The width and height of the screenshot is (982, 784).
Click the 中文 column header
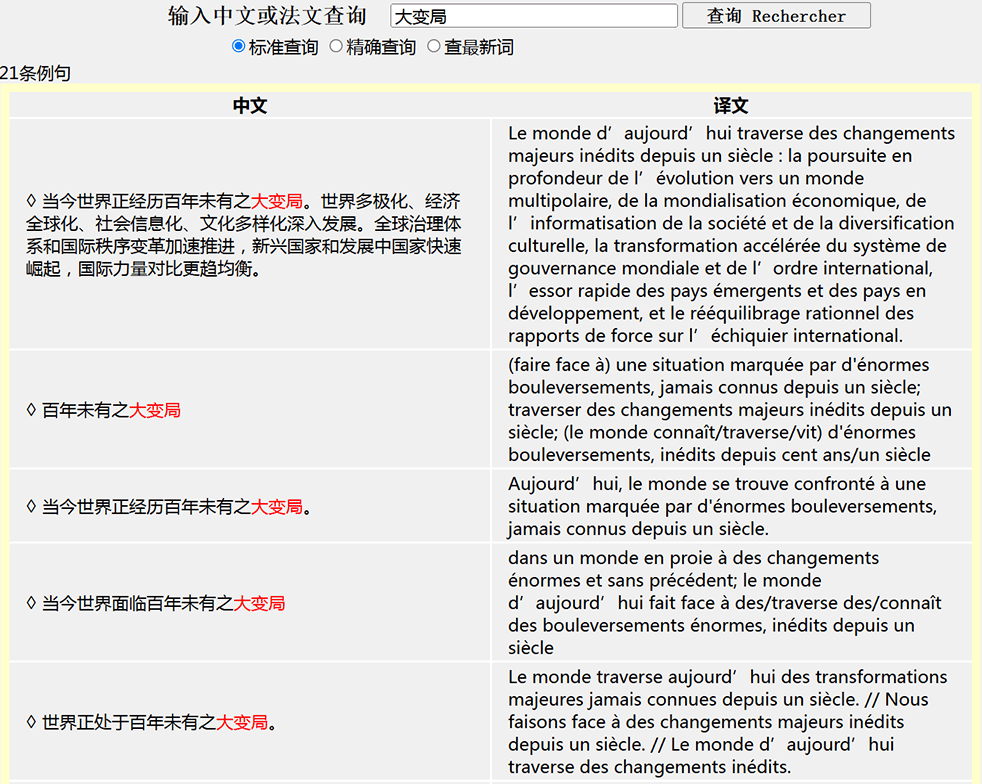[x=250, y=106]
